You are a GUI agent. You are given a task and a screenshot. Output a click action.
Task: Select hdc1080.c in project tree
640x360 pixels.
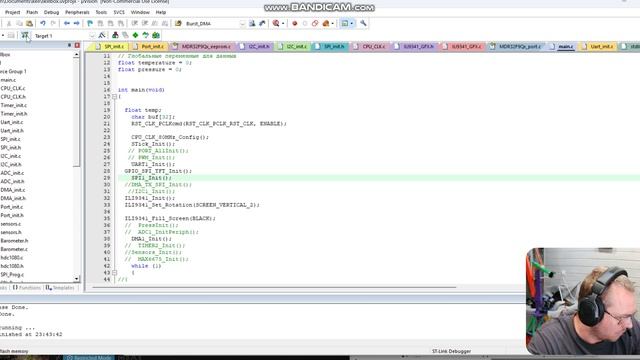pos(11,258)
